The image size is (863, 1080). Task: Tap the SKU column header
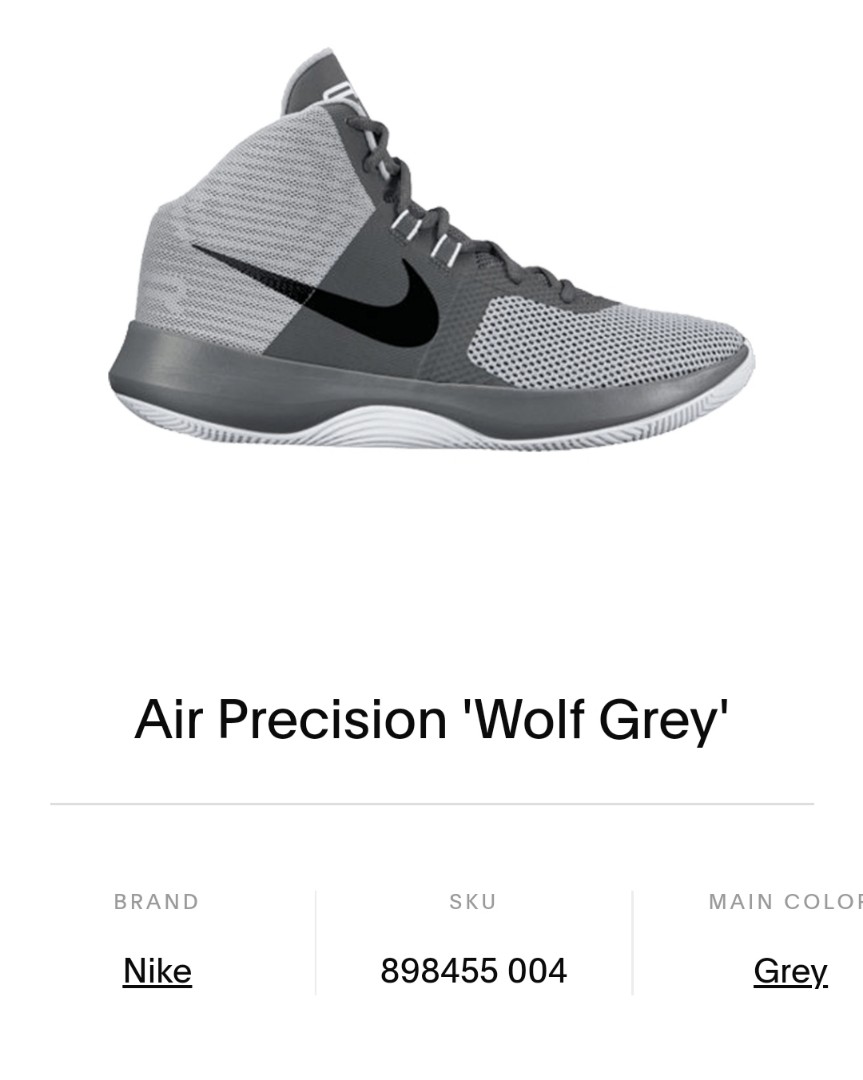coord(472,901)
